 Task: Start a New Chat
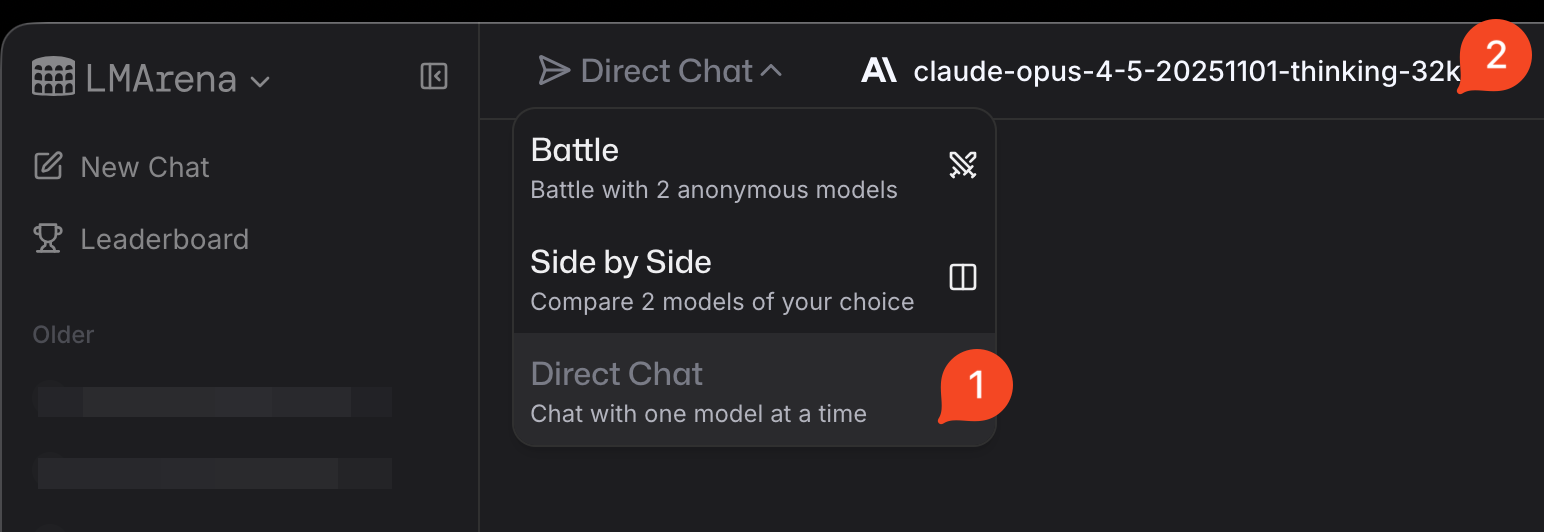click(145, 167)
